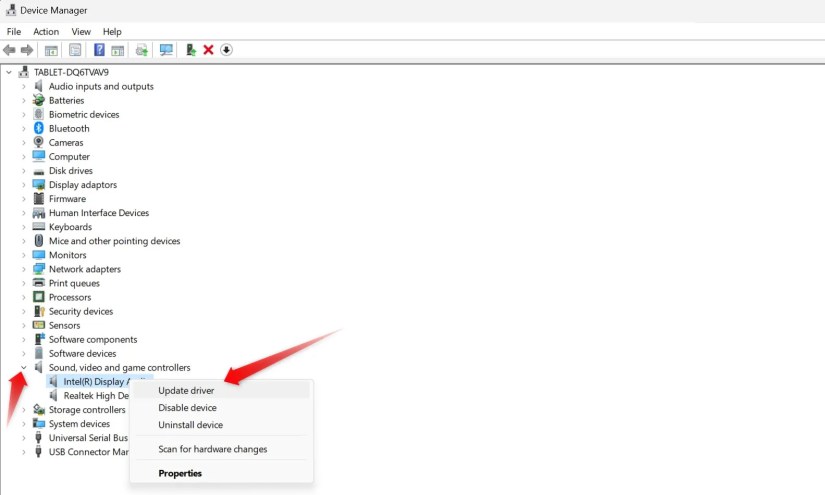
Task: Click the Firmware chip icon
Action: tap(38, 199)
